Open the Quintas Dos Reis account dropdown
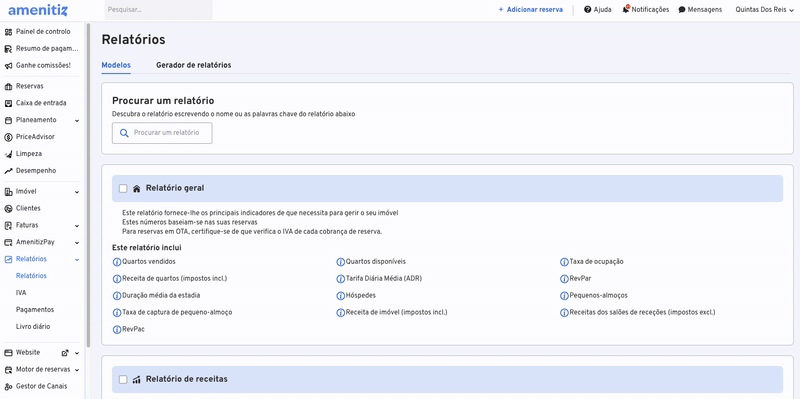The width and height of the screenshot is (800, 399). click(x=764, y=10)
